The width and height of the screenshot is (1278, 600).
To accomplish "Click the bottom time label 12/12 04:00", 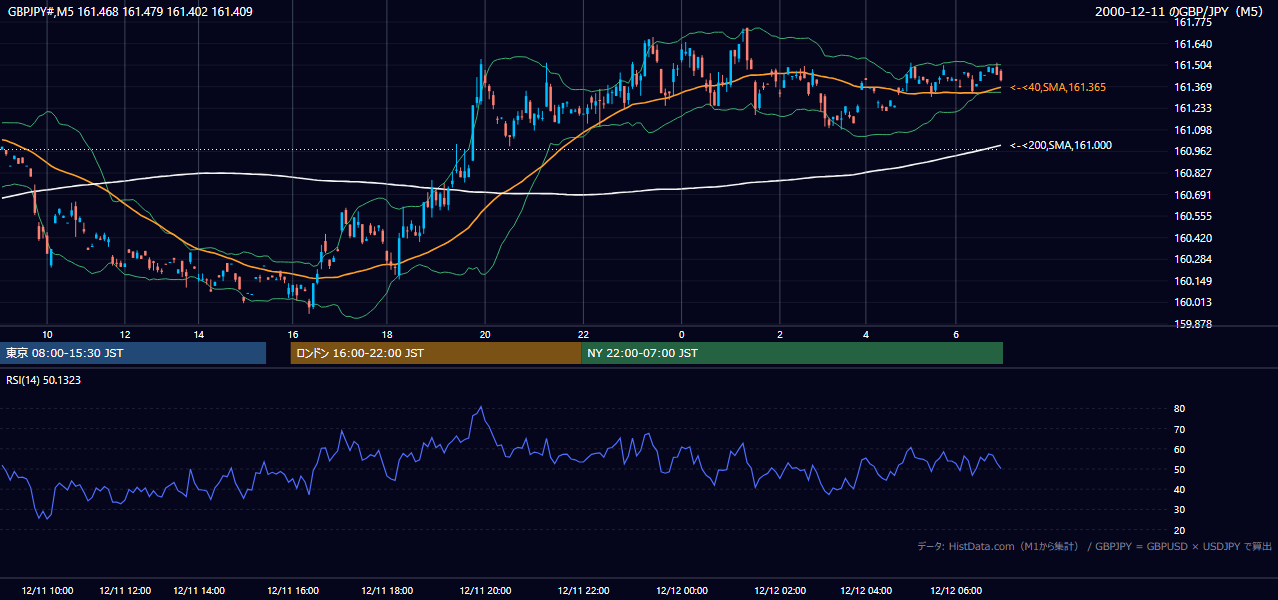I will [867, 591].
